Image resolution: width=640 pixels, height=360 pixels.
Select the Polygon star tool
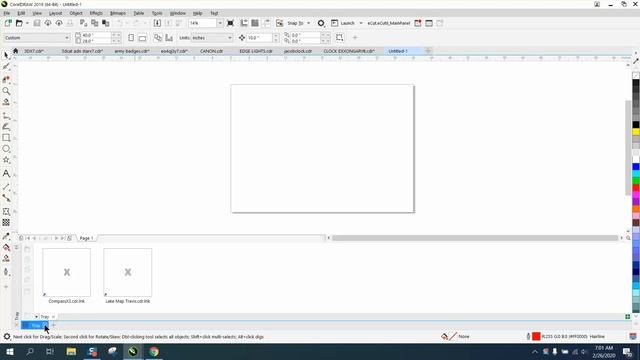(x=6, y=160)
